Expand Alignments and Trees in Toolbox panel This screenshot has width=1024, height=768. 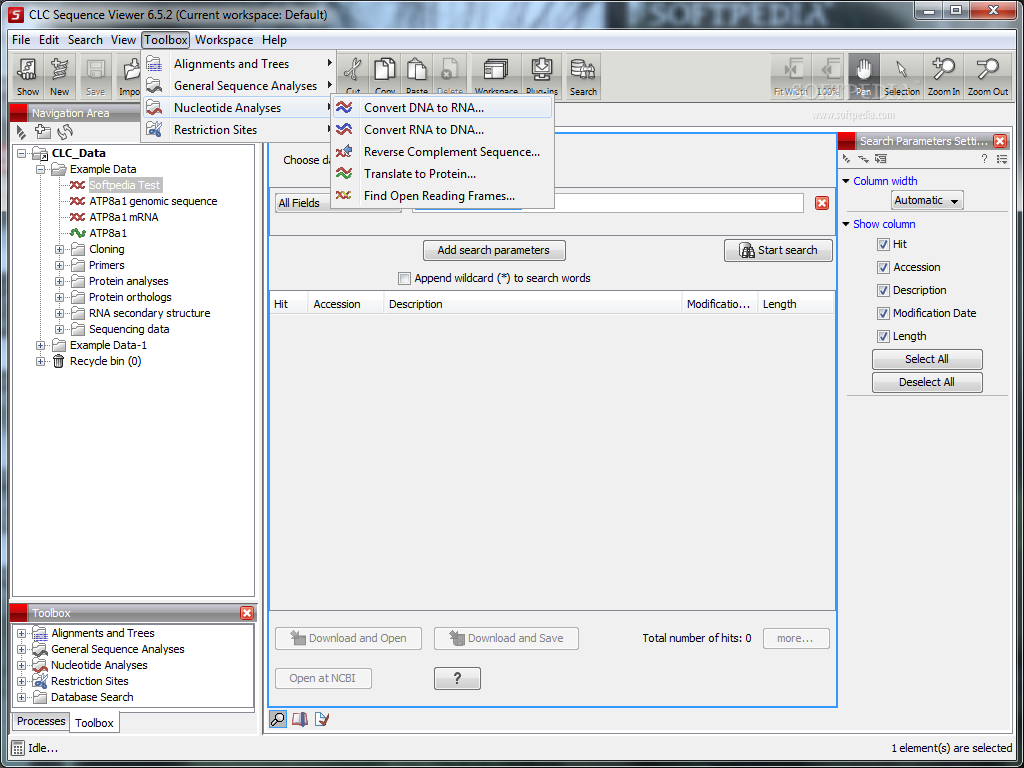[22, 633]
